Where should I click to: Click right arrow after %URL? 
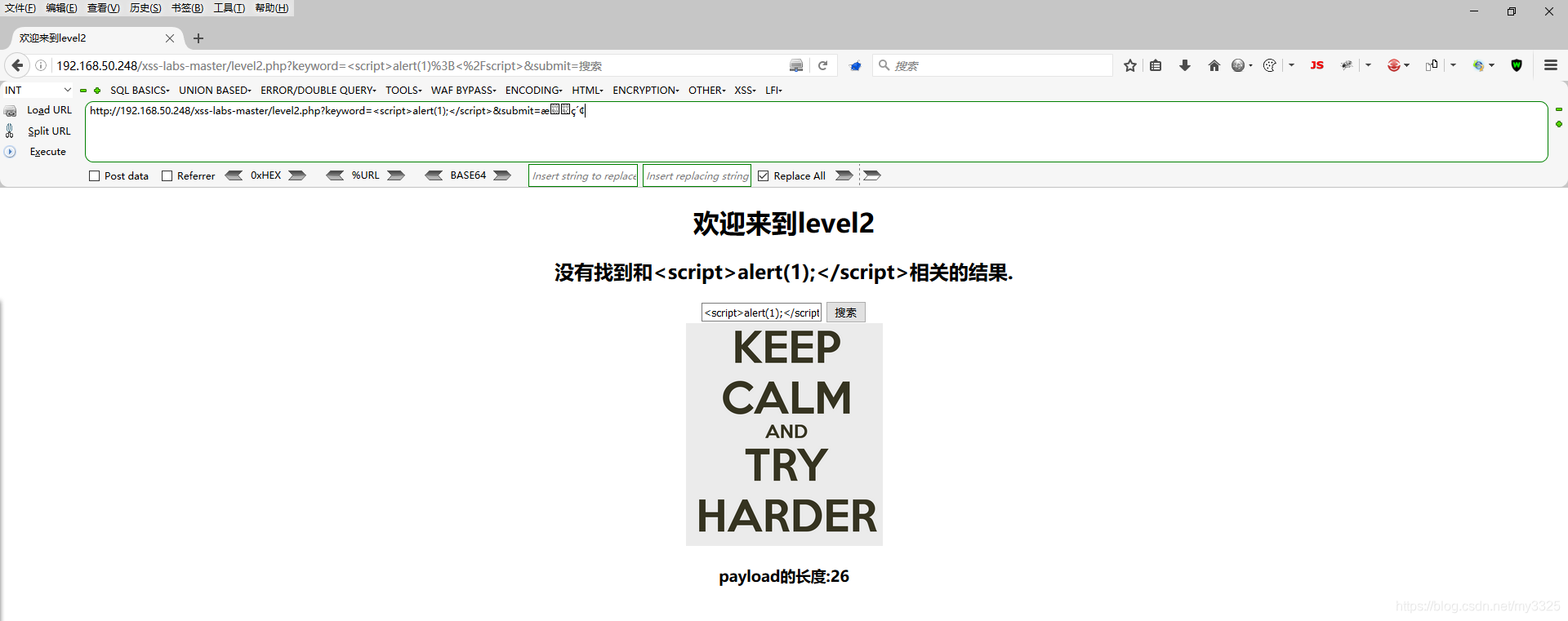point(396,175)
